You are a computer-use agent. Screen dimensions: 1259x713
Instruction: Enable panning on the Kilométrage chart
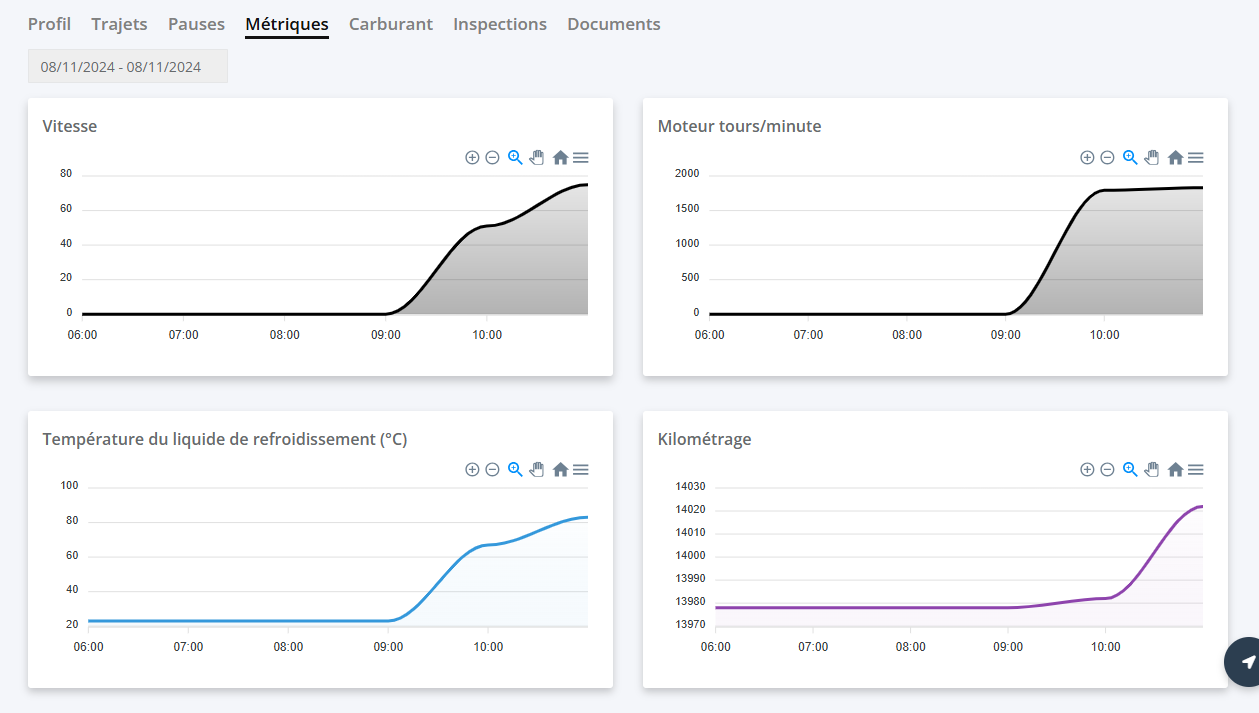(x=1152, y=469)
